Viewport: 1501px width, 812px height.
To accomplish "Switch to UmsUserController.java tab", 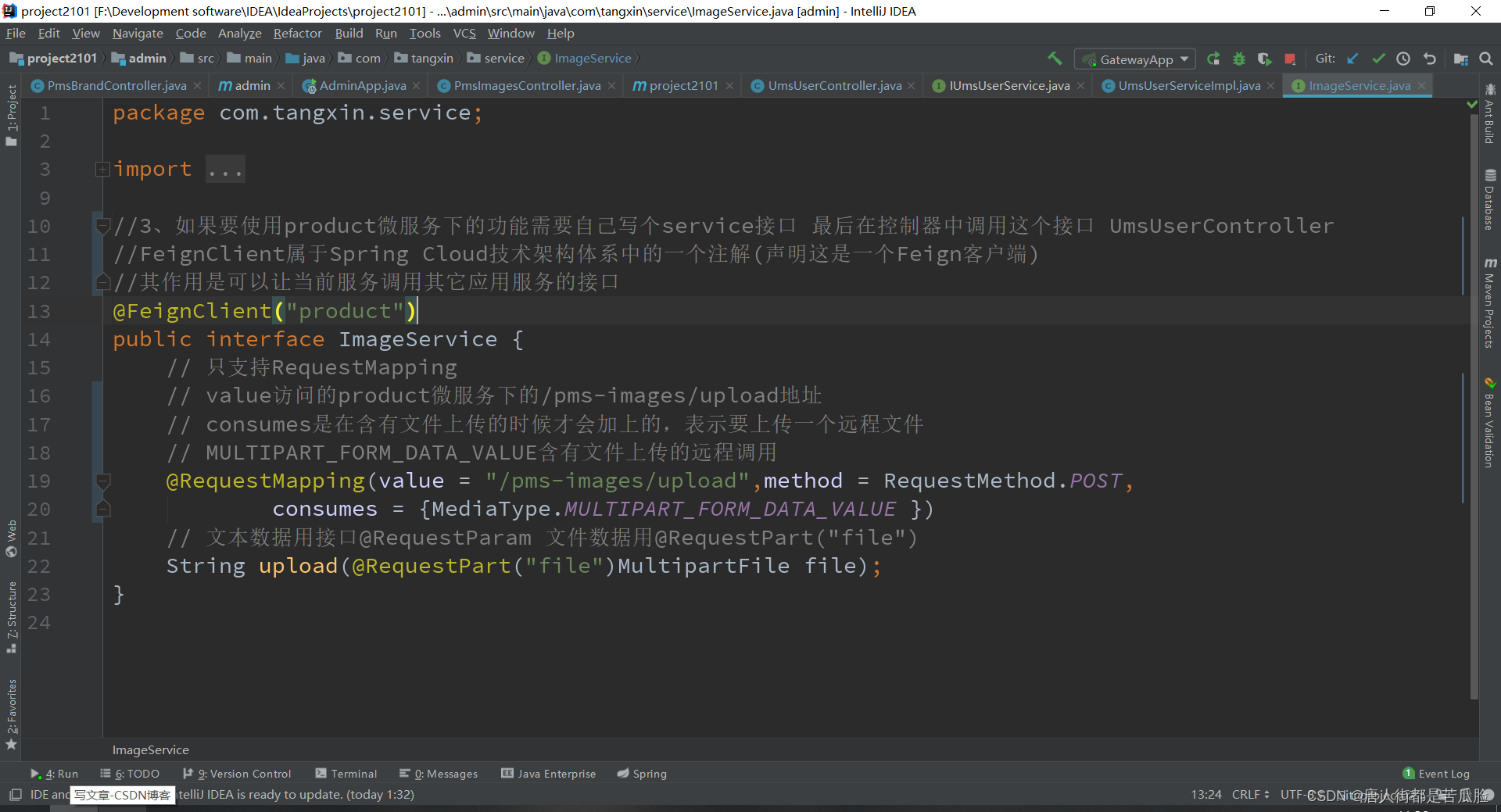I will point(834,86).
